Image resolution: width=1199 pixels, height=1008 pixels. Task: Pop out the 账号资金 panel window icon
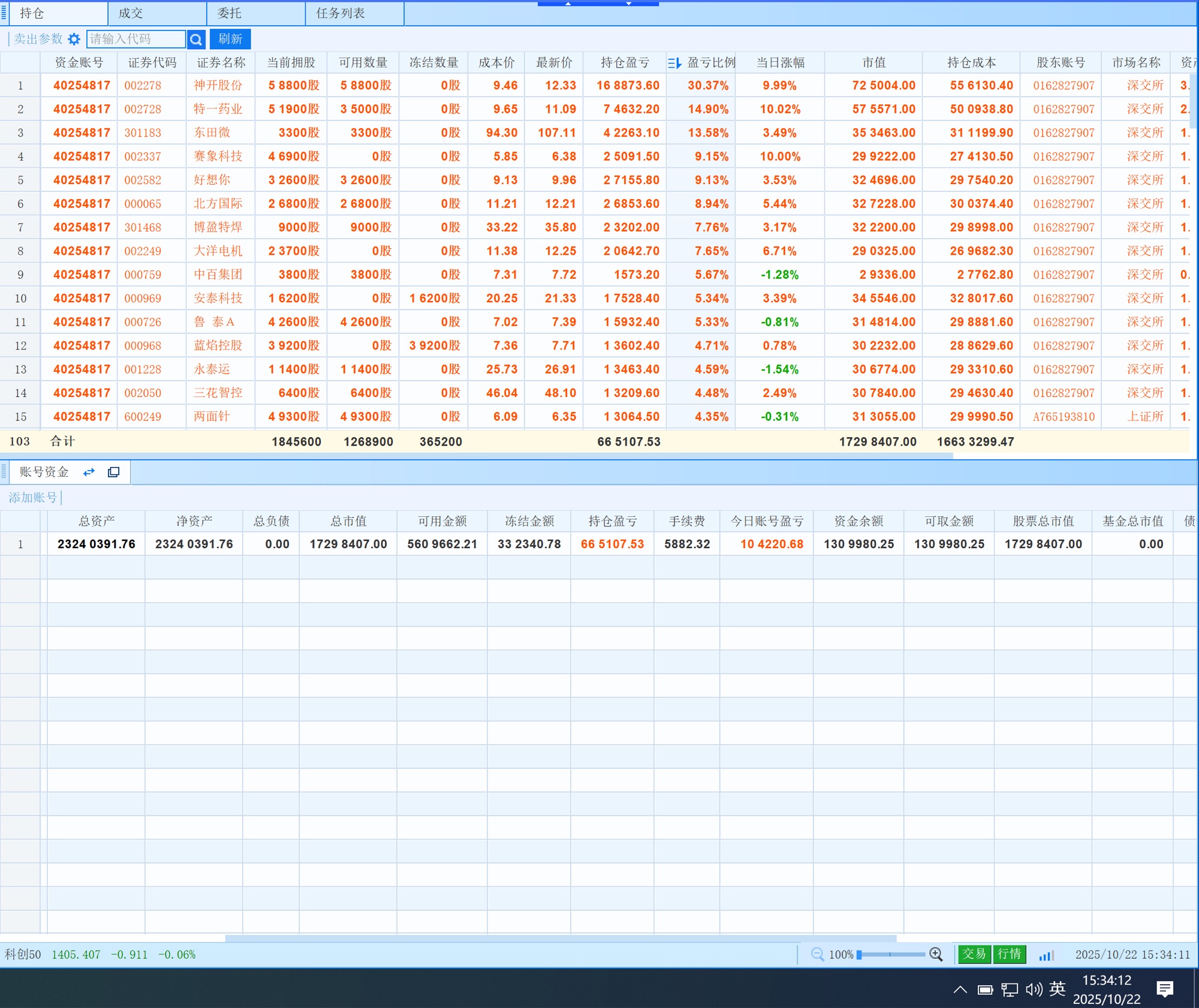click(x=113, y=473)
